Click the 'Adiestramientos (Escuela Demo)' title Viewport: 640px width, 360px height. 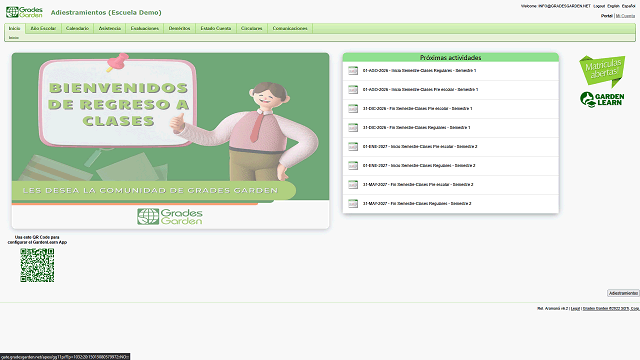[106, 13]
